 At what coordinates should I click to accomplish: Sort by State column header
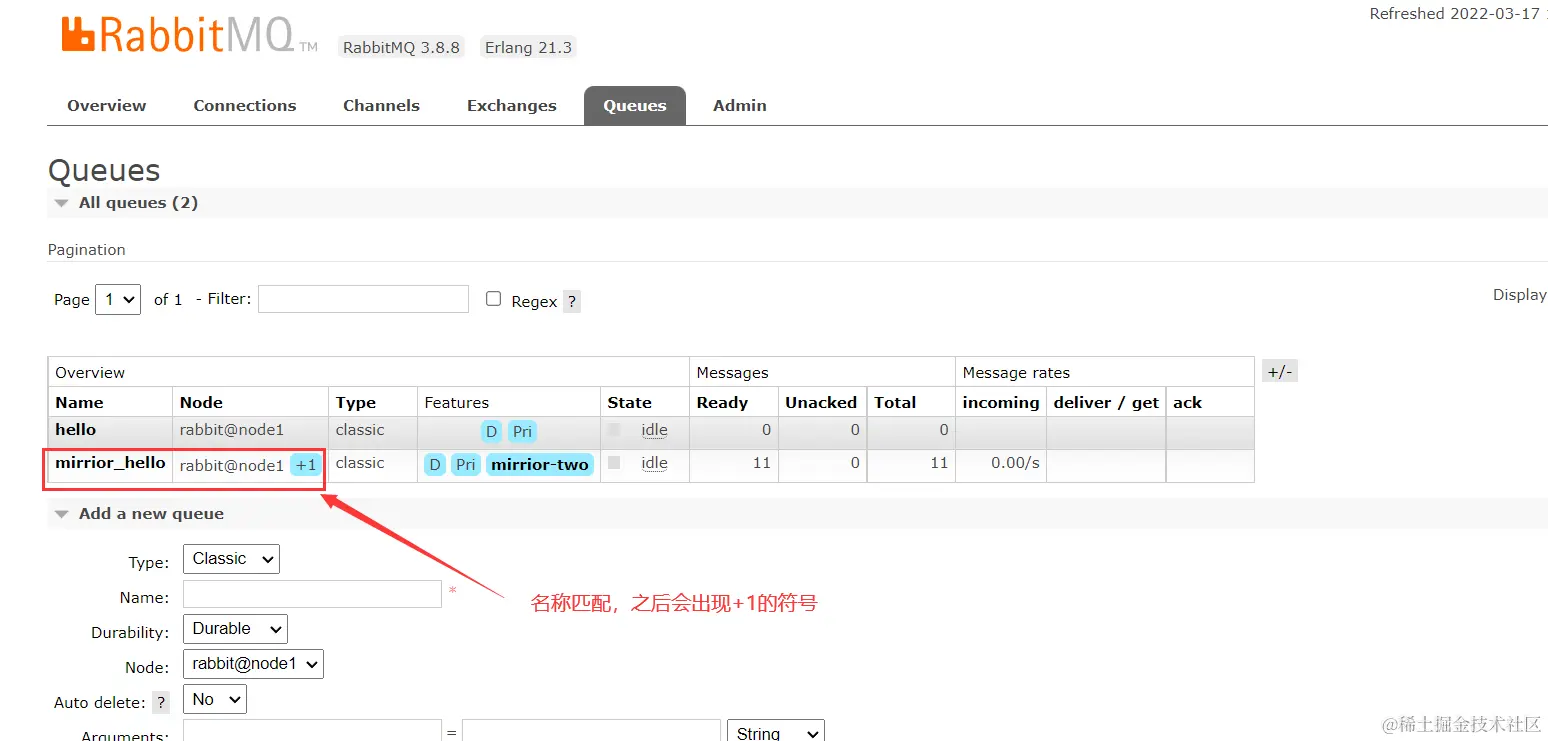[x=629, y=402]
